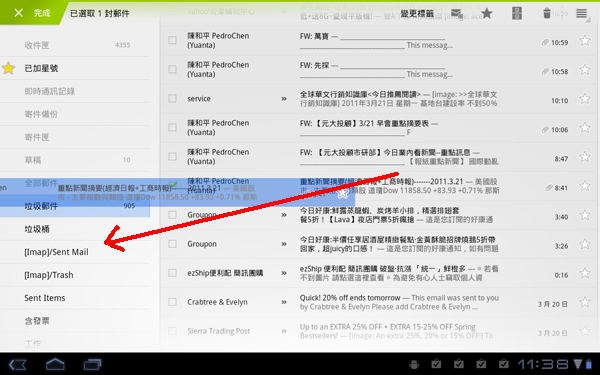Click the importance marker on Groupon 3:26 row
This screenshot has width=600, height=375.
284,244
